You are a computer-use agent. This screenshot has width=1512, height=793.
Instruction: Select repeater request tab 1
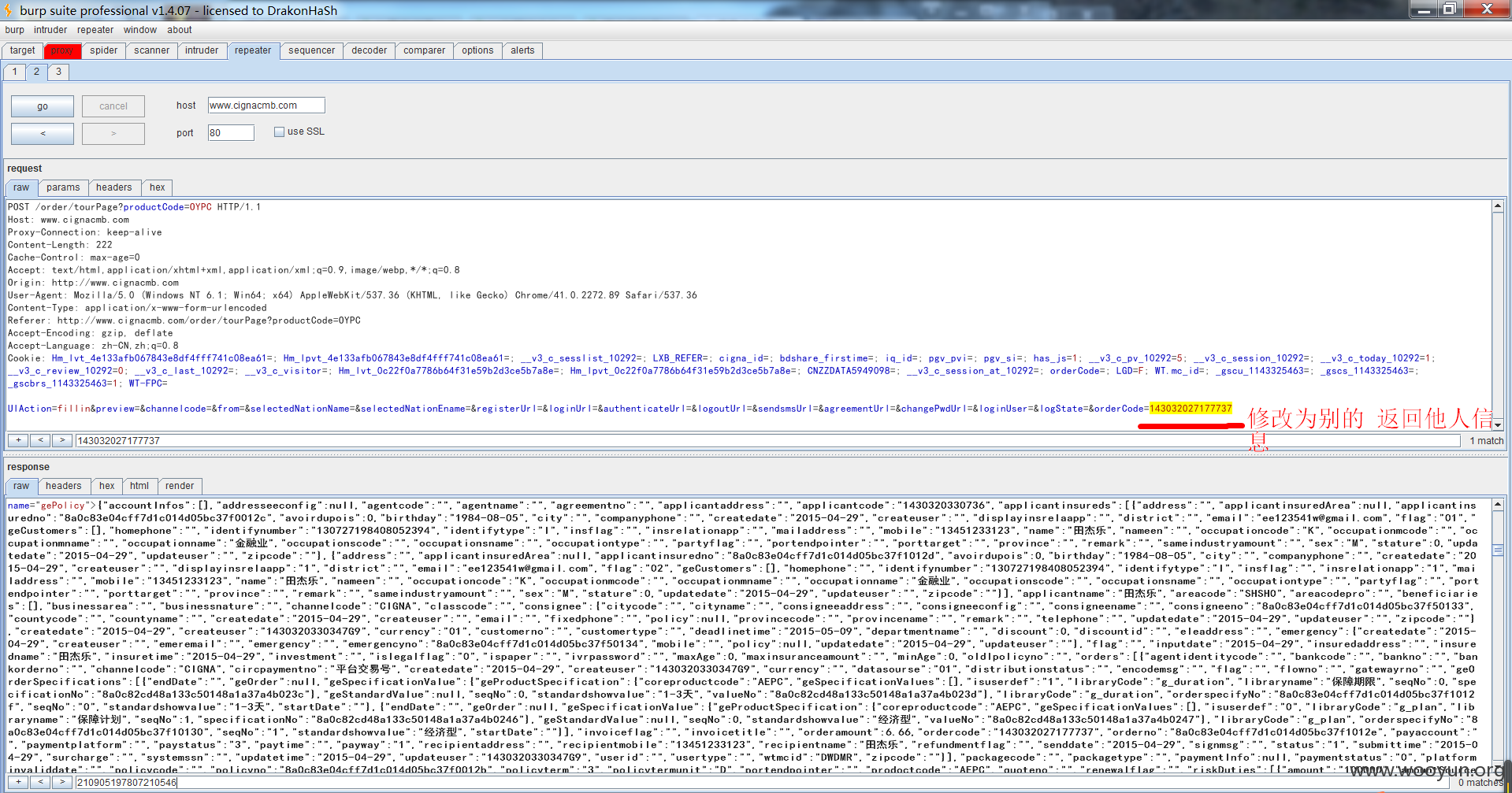(15, 72)
